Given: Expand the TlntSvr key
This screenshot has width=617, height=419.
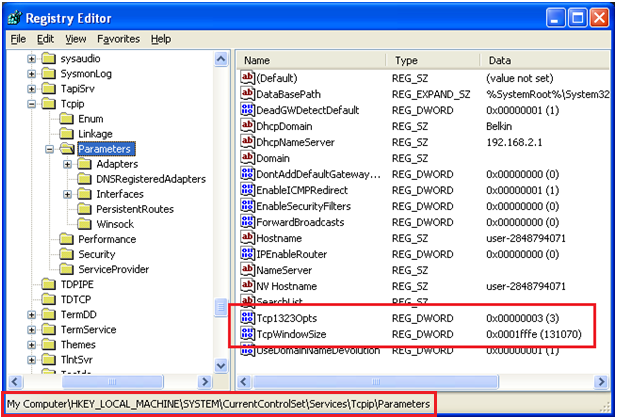Looking at the screenshot, I should [31, 360].
